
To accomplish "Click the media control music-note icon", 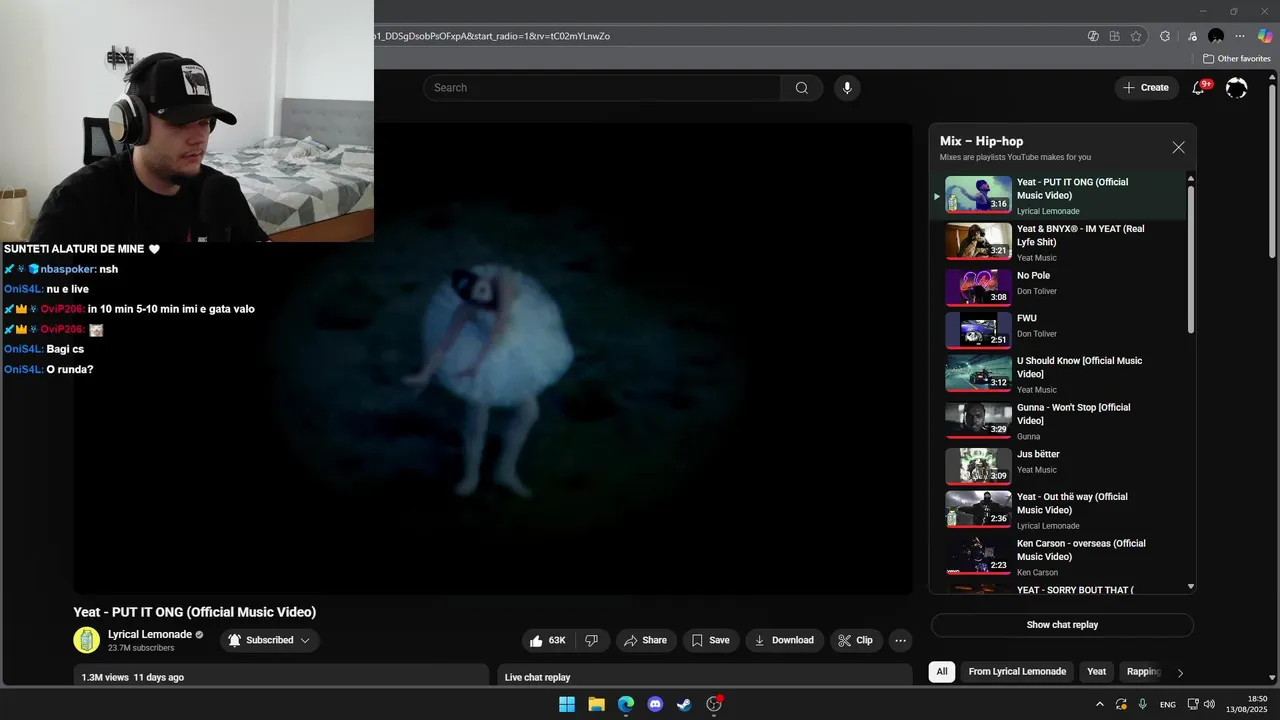I will coord(1191,36).
